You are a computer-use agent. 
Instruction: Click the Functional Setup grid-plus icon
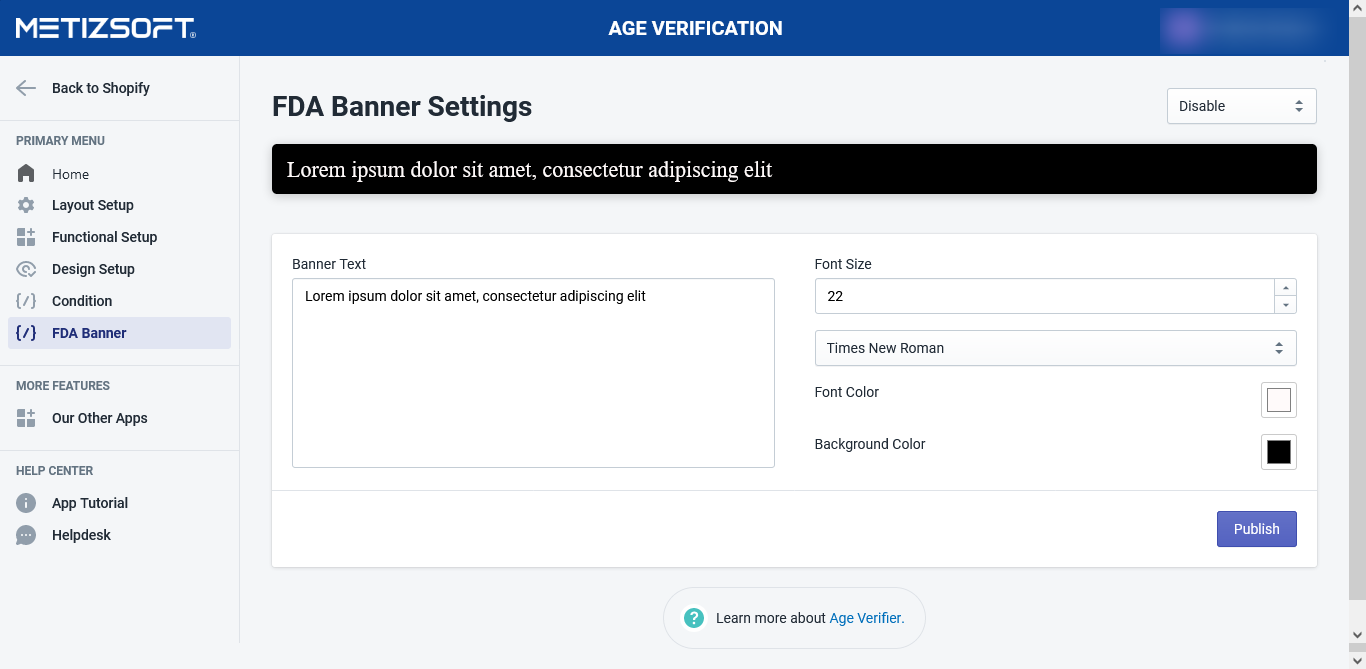click(26, 237)
